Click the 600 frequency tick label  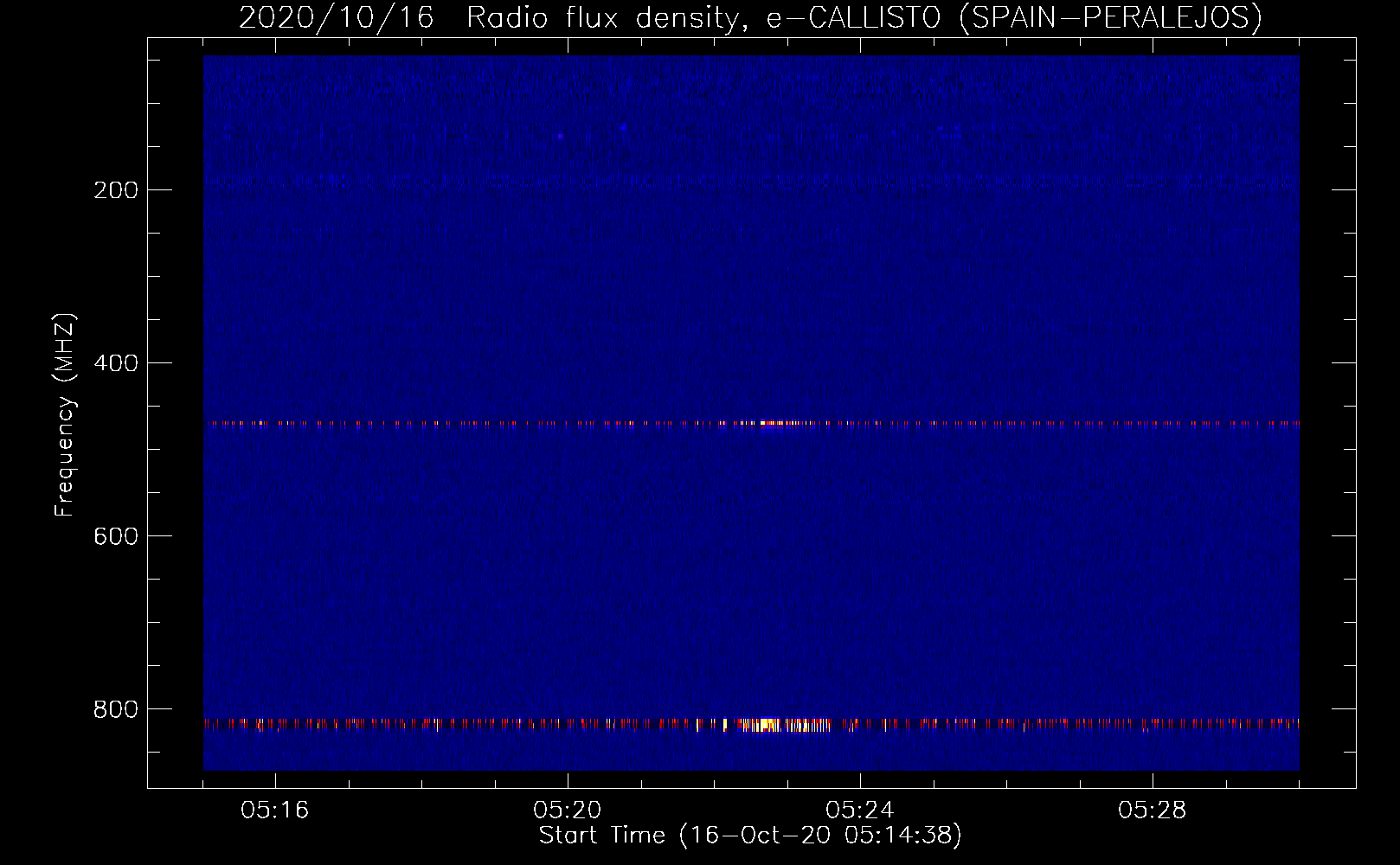116,536
